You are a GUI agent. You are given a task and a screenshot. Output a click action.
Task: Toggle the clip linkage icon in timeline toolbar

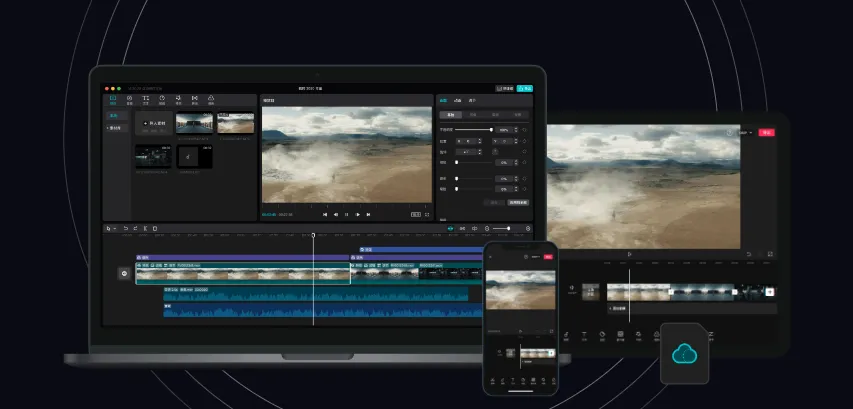474,228
